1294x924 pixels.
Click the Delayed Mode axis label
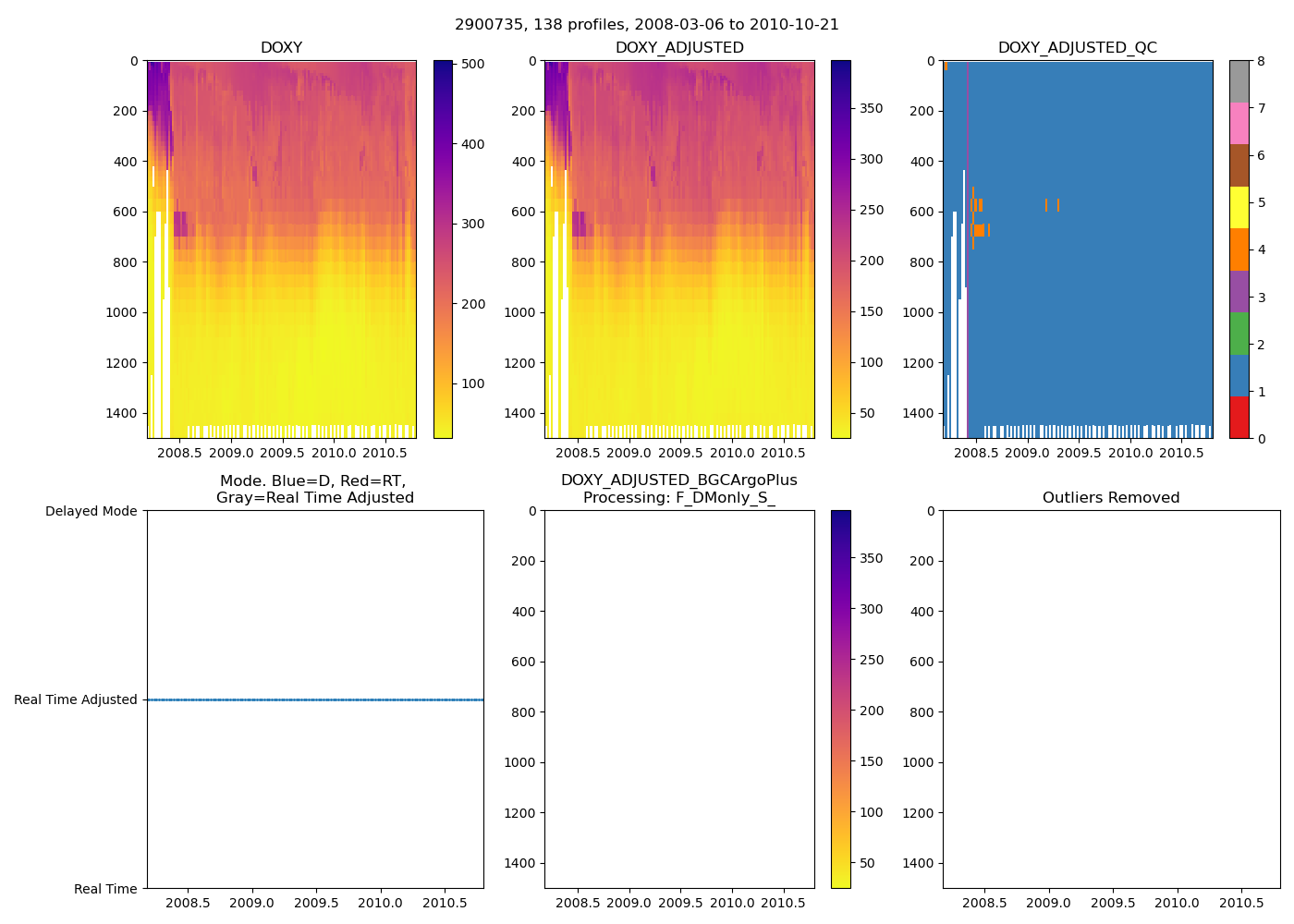pos(91,511)
